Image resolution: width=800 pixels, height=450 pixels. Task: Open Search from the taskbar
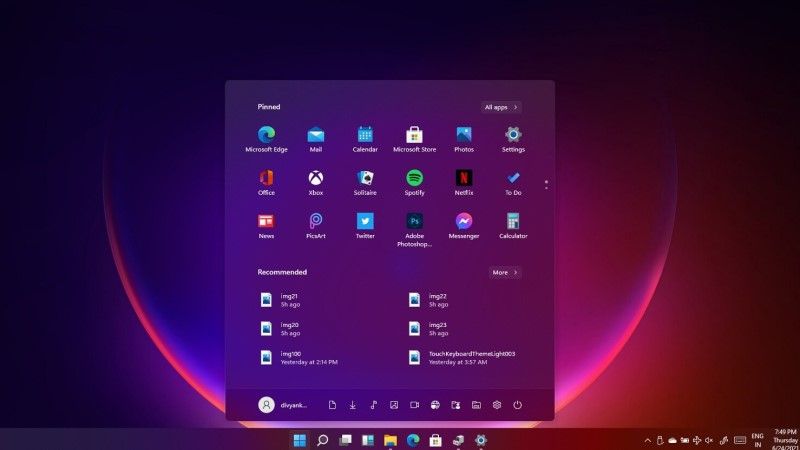(322, 440)
